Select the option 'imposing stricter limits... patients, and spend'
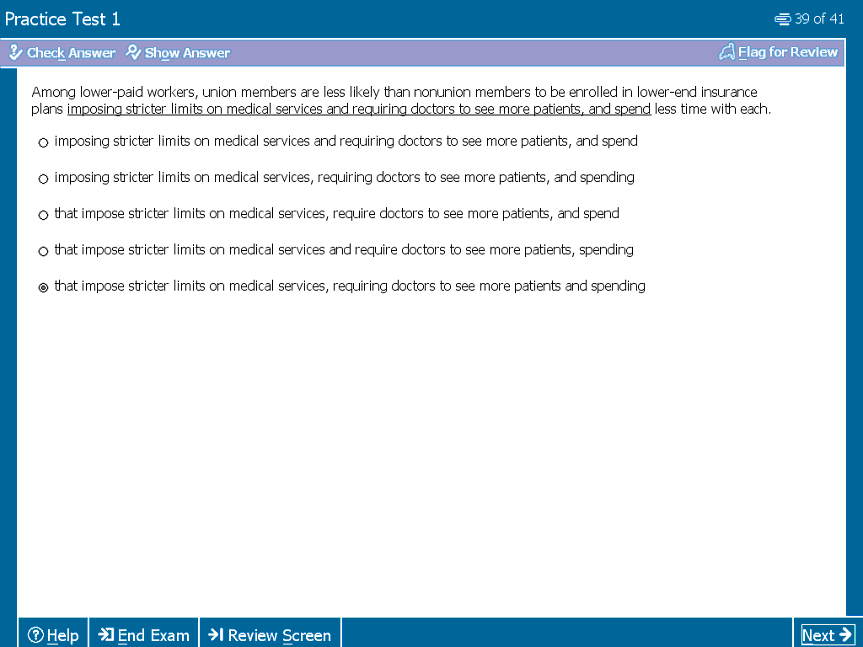Viewport: 863px width, 647px height. [43, 142]
